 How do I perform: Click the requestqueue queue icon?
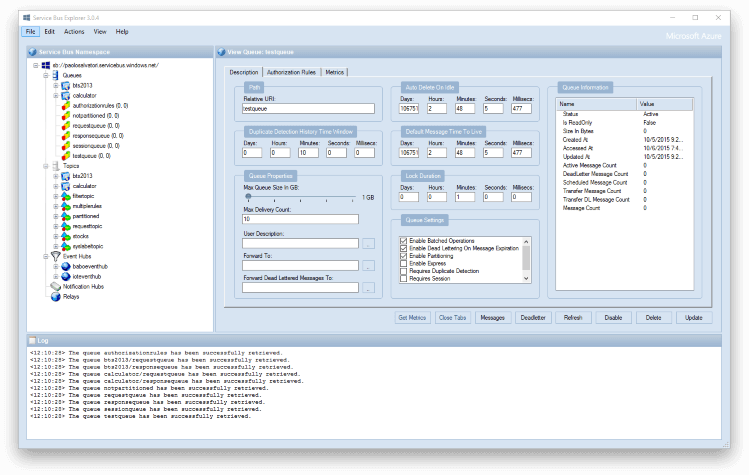[66, 126]
